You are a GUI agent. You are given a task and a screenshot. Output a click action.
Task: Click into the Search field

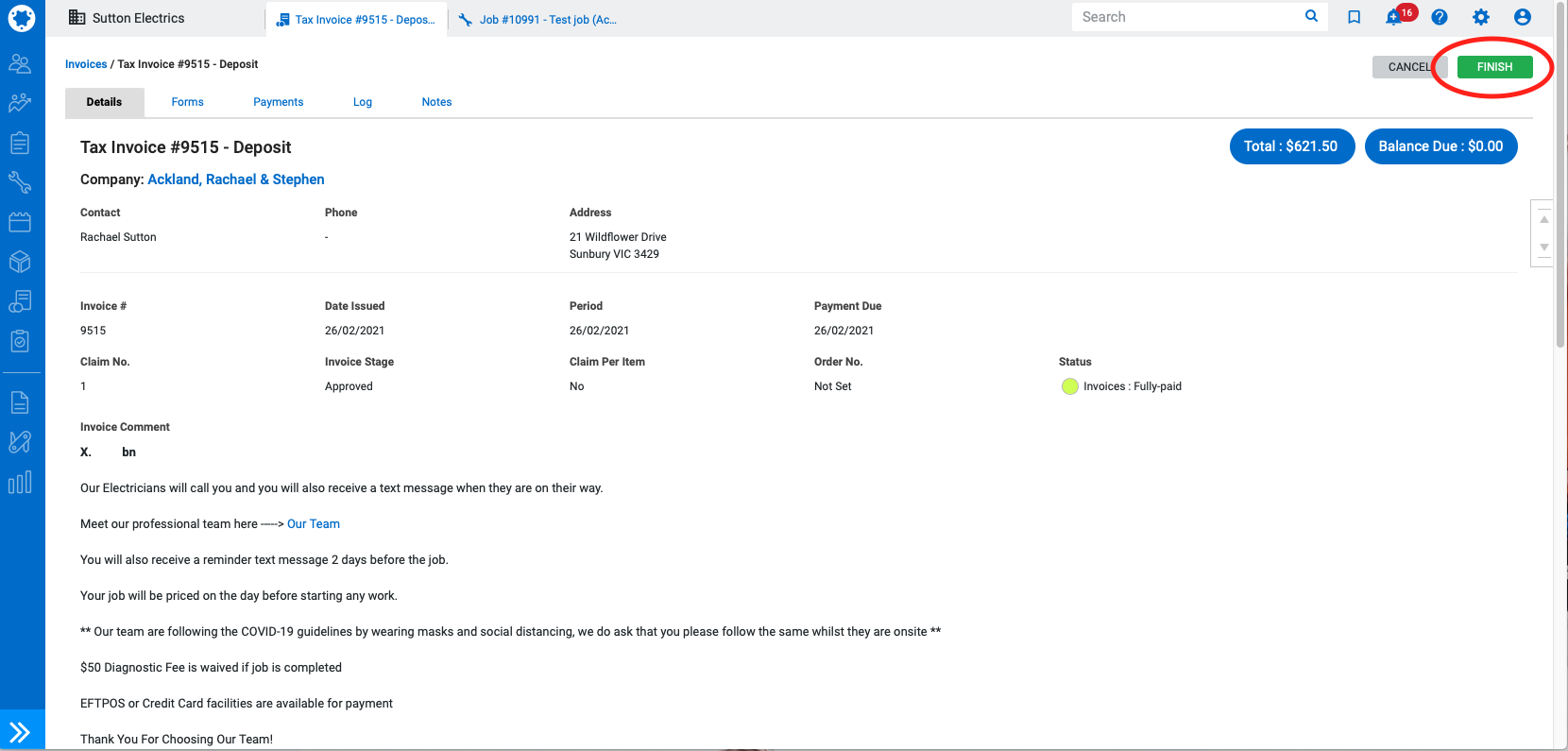(x=1188, y=17)
